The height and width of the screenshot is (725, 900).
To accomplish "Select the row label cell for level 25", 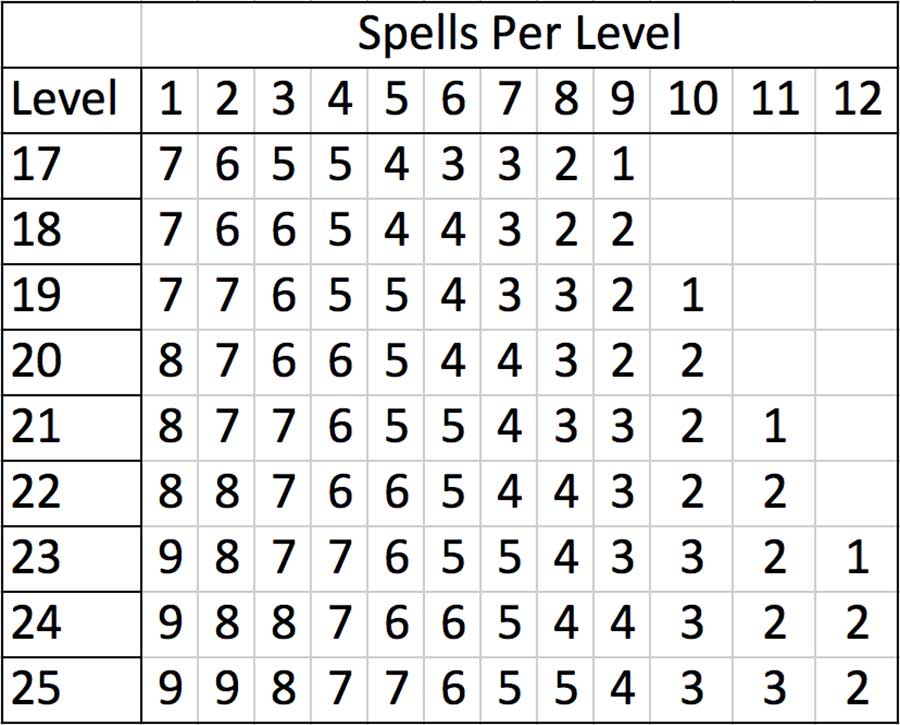I will click(70, 688).
